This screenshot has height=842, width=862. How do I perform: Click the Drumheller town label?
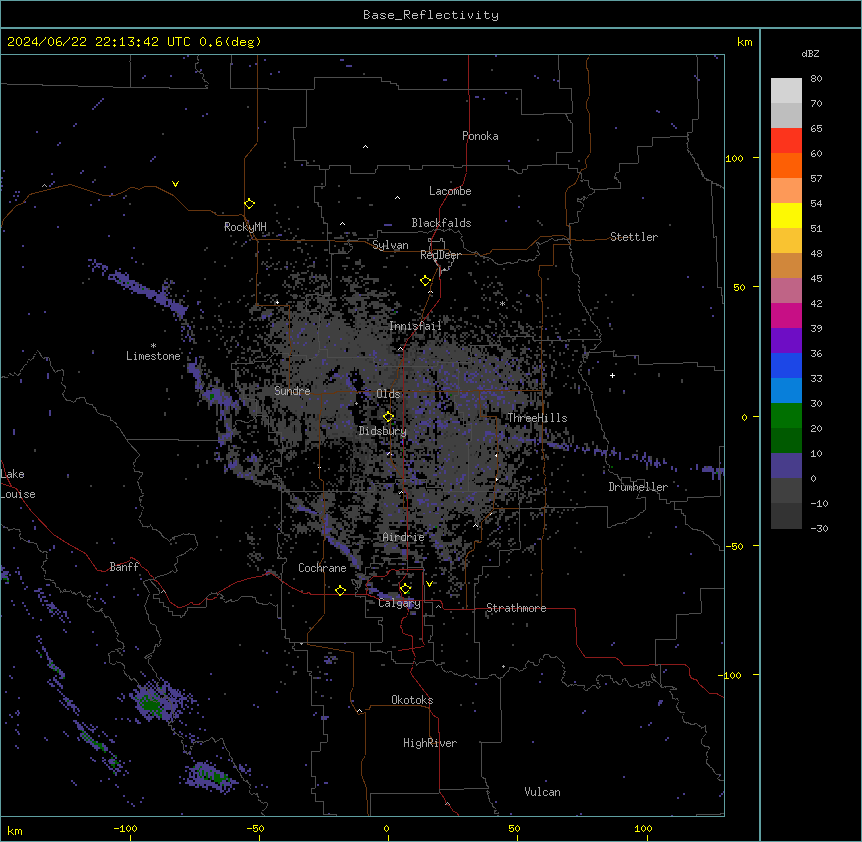click(638, 487)
